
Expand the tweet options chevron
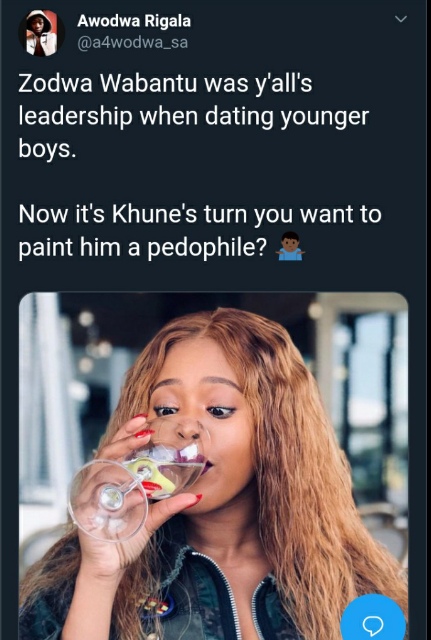coord(401,19)
